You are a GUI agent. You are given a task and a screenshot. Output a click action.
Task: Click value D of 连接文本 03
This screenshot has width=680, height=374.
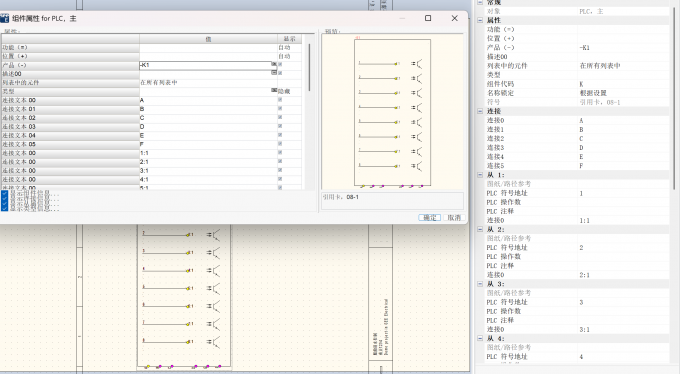[x=142, y=127]
